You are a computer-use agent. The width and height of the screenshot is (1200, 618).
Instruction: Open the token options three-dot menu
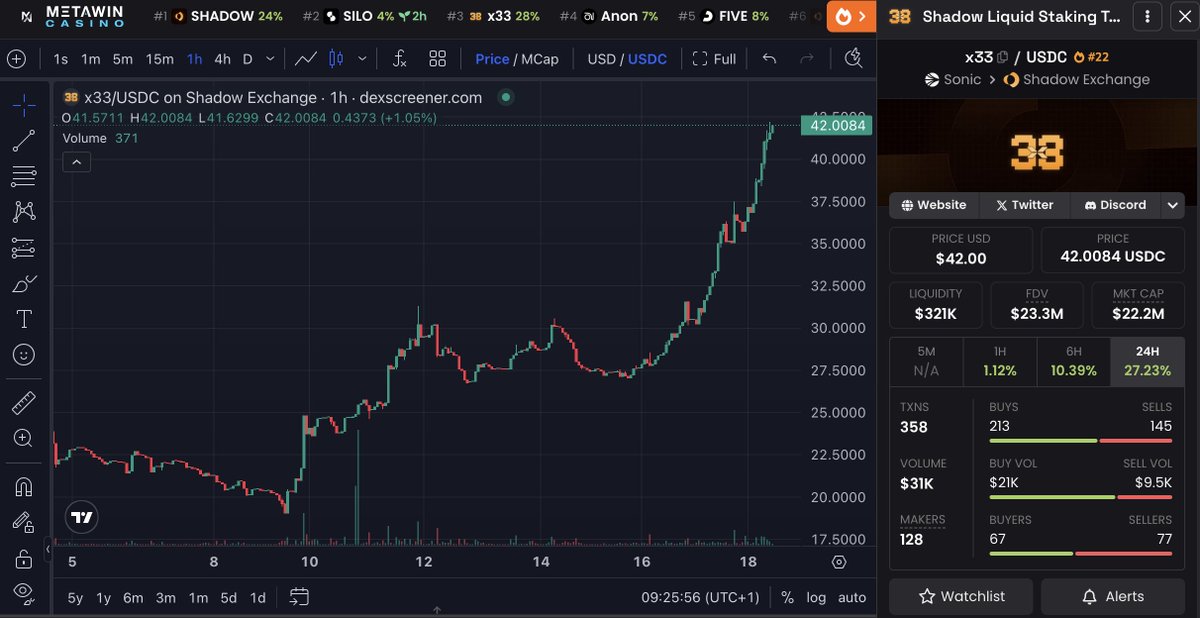(x=1146, y=17)
